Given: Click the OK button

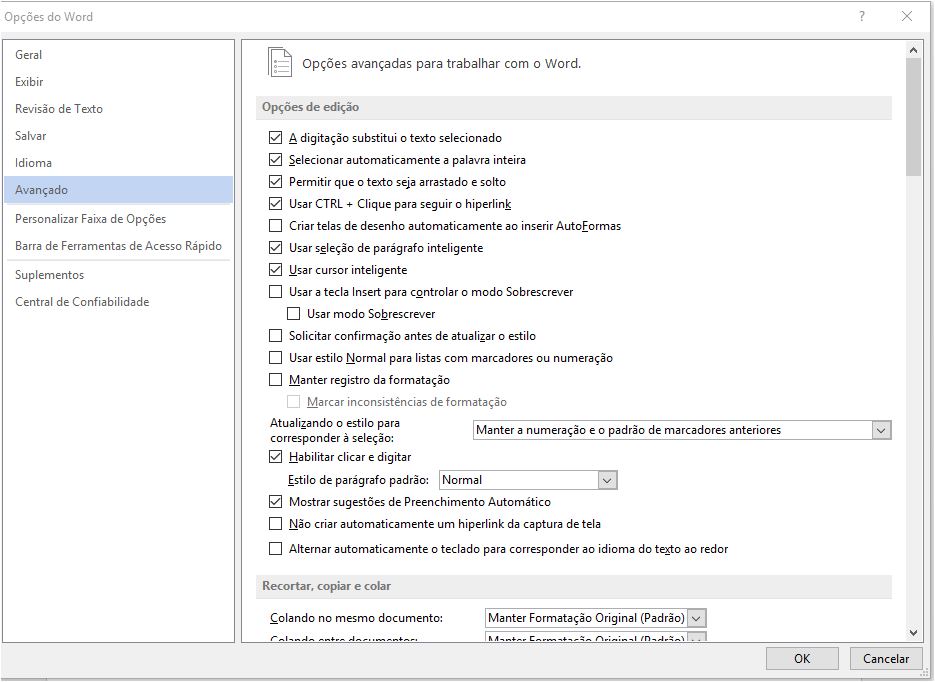Looking at the screenshot, I should coord(802,659).
